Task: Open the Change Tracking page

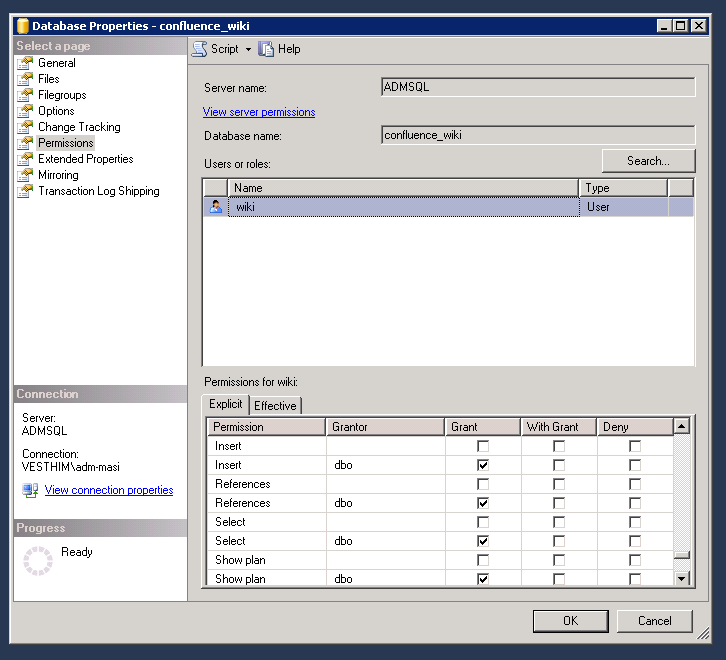Action: coord(79,127)
